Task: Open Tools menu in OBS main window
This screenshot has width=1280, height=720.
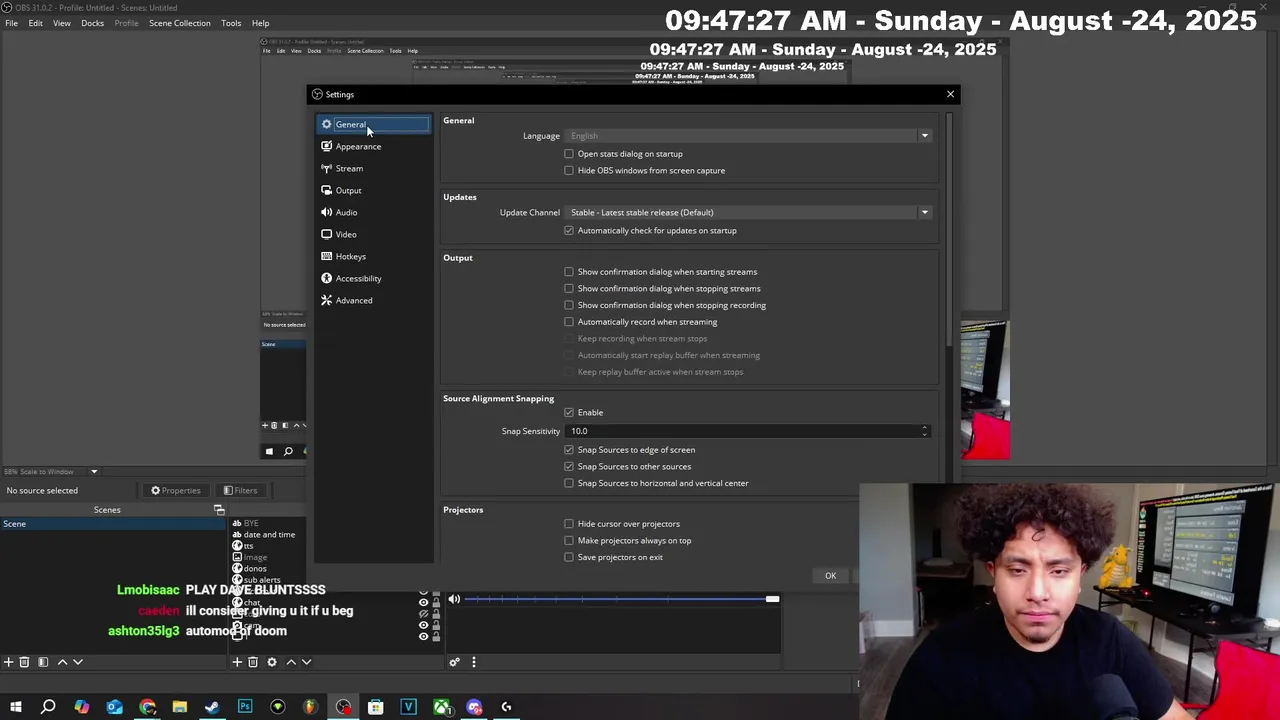Action: 231,23
